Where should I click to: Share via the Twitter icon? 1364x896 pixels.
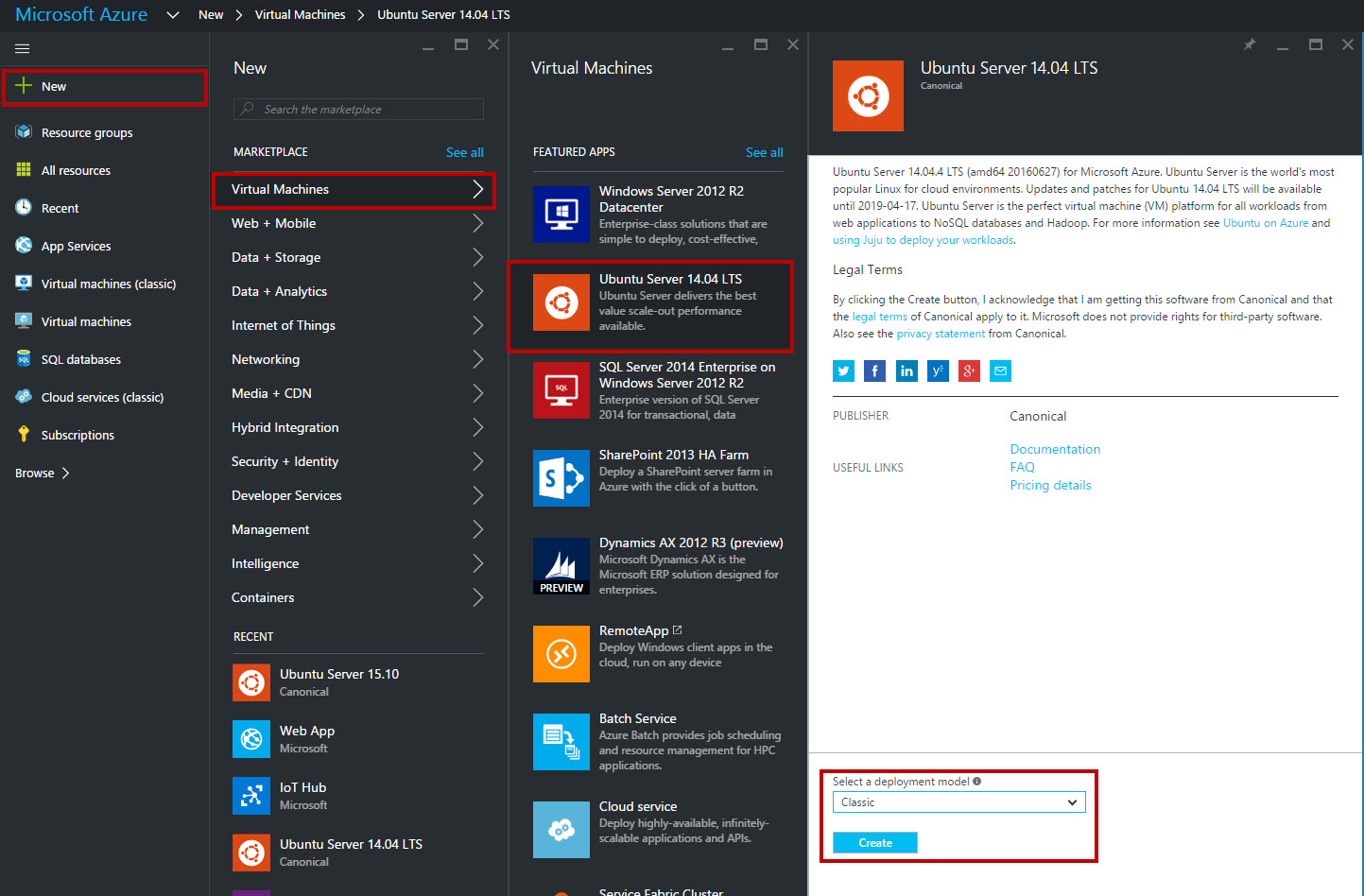(x=843, y=370)
